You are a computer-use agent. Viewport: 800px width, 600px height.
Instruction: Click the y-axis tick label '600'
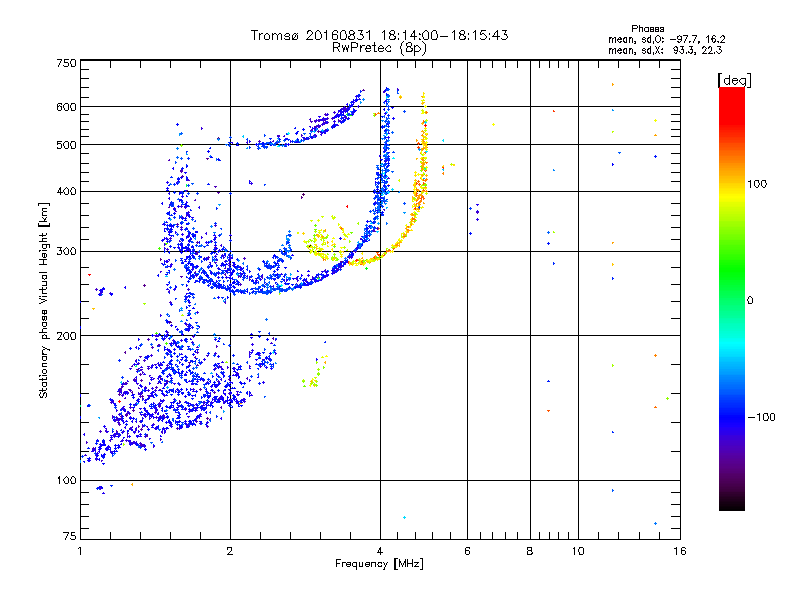click(66, 107)
